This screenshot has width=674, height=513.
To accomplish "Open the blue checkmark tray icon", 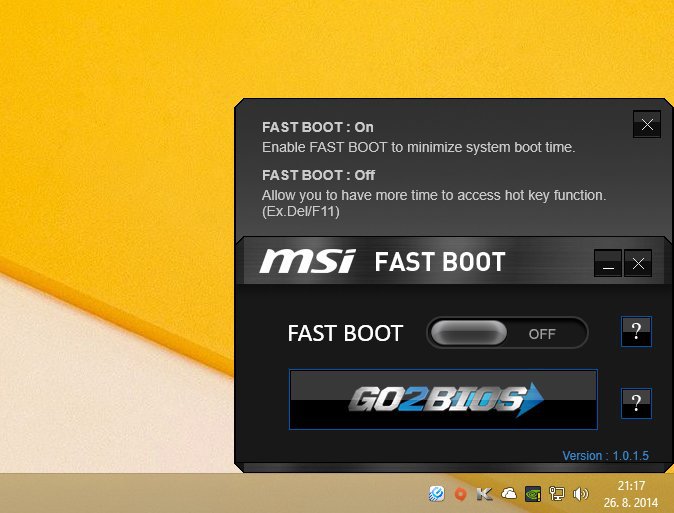I will pos(437,494).
